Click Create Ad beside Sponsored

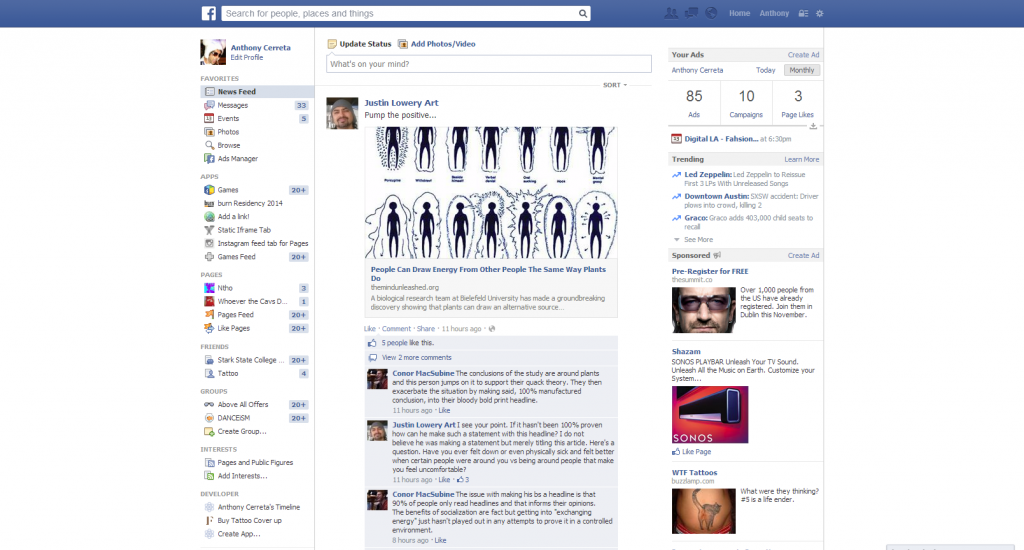pos(803,255)
